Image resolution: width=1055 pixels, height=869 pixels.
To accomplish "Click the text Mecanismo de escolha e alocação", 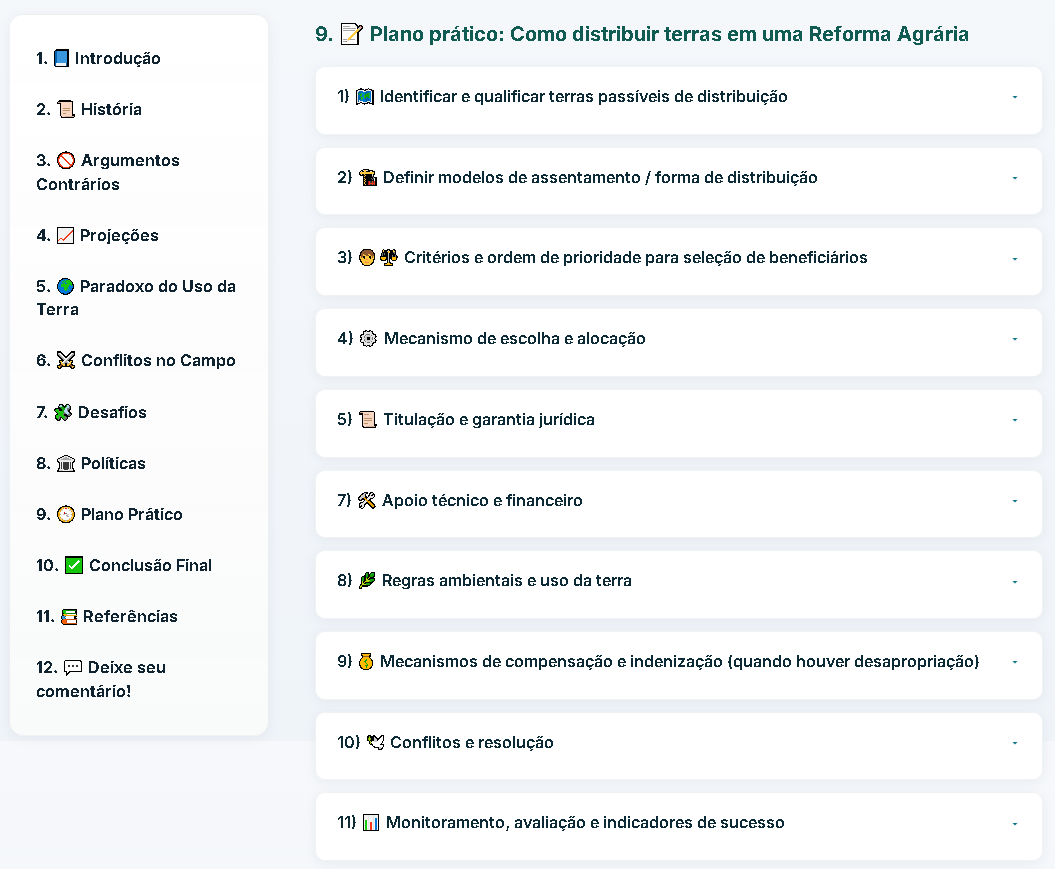I will (x=515, y=338).
